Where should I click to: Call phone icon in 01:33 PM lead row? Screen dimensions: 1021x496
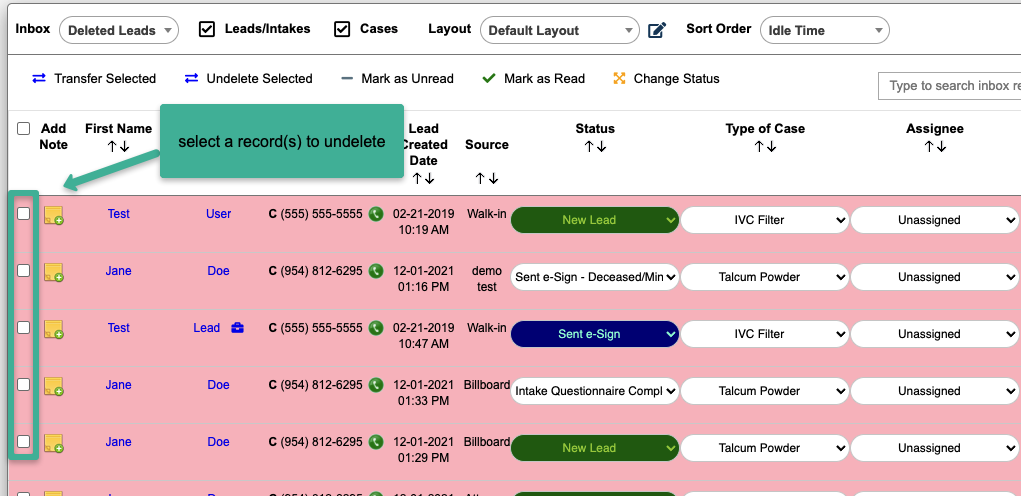(x=376, y=385)
